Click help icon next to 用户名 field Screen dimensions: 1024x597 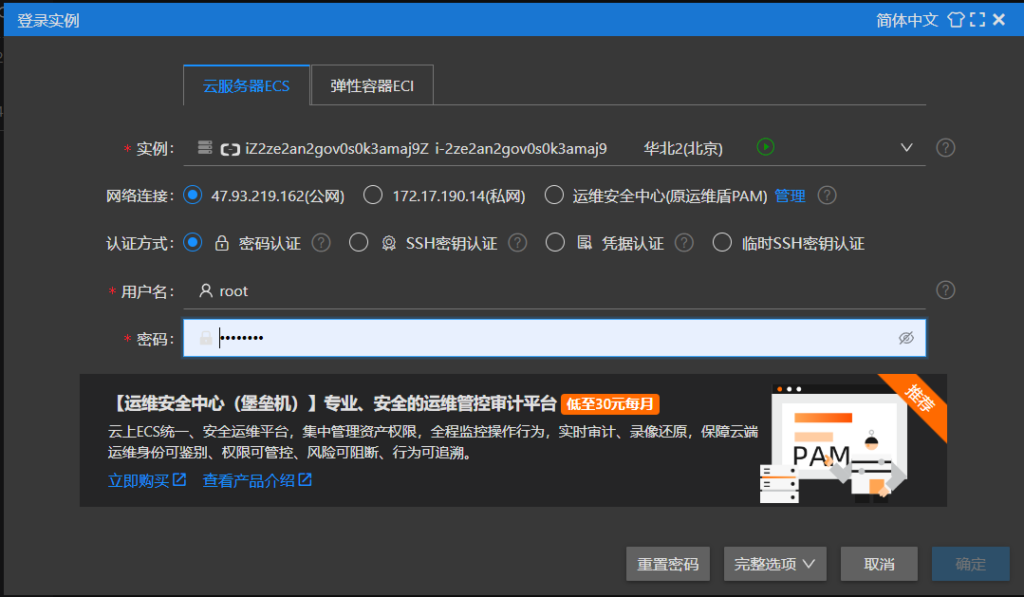click(x=945, y=291)
